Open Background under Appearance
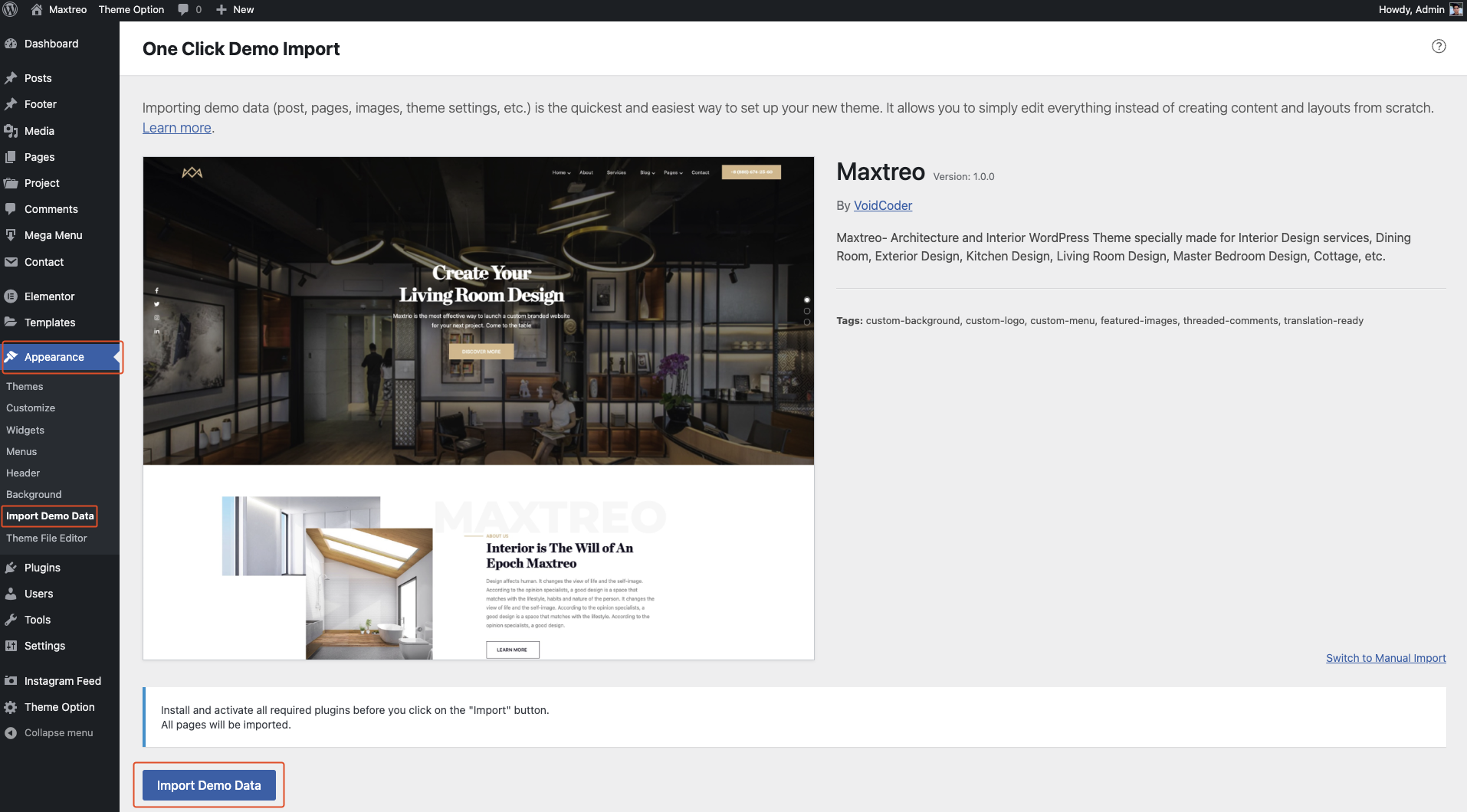Viewport: 1467px width, 812px height. pyautogui.click(x=34, y=495)
